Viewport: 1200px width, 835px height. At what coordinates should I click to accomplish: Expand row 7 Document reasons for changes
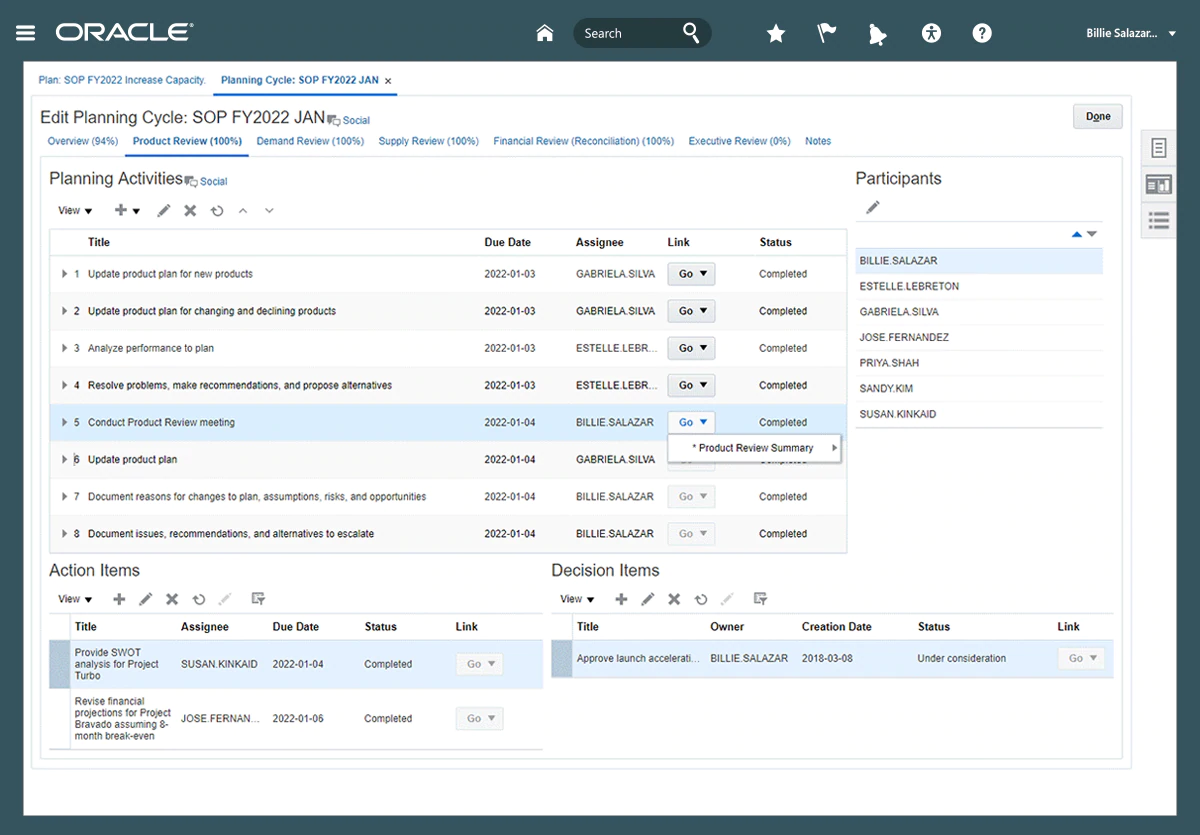tap(64, 497)
